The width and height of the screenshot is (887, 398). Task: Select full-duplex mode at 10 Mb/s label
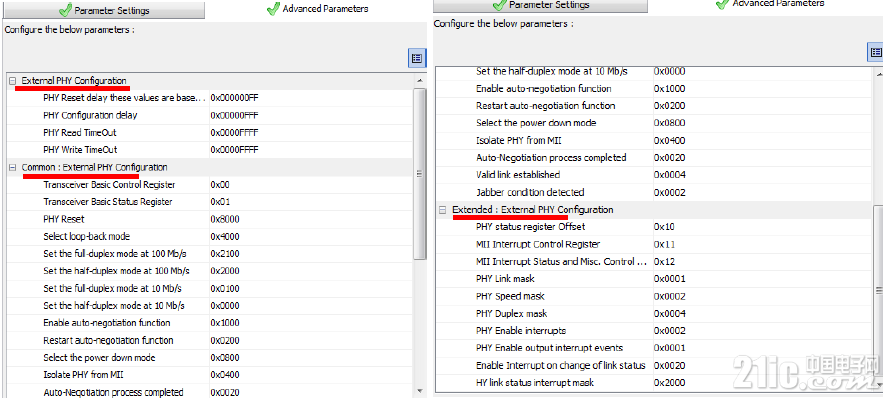click(113, 288)
